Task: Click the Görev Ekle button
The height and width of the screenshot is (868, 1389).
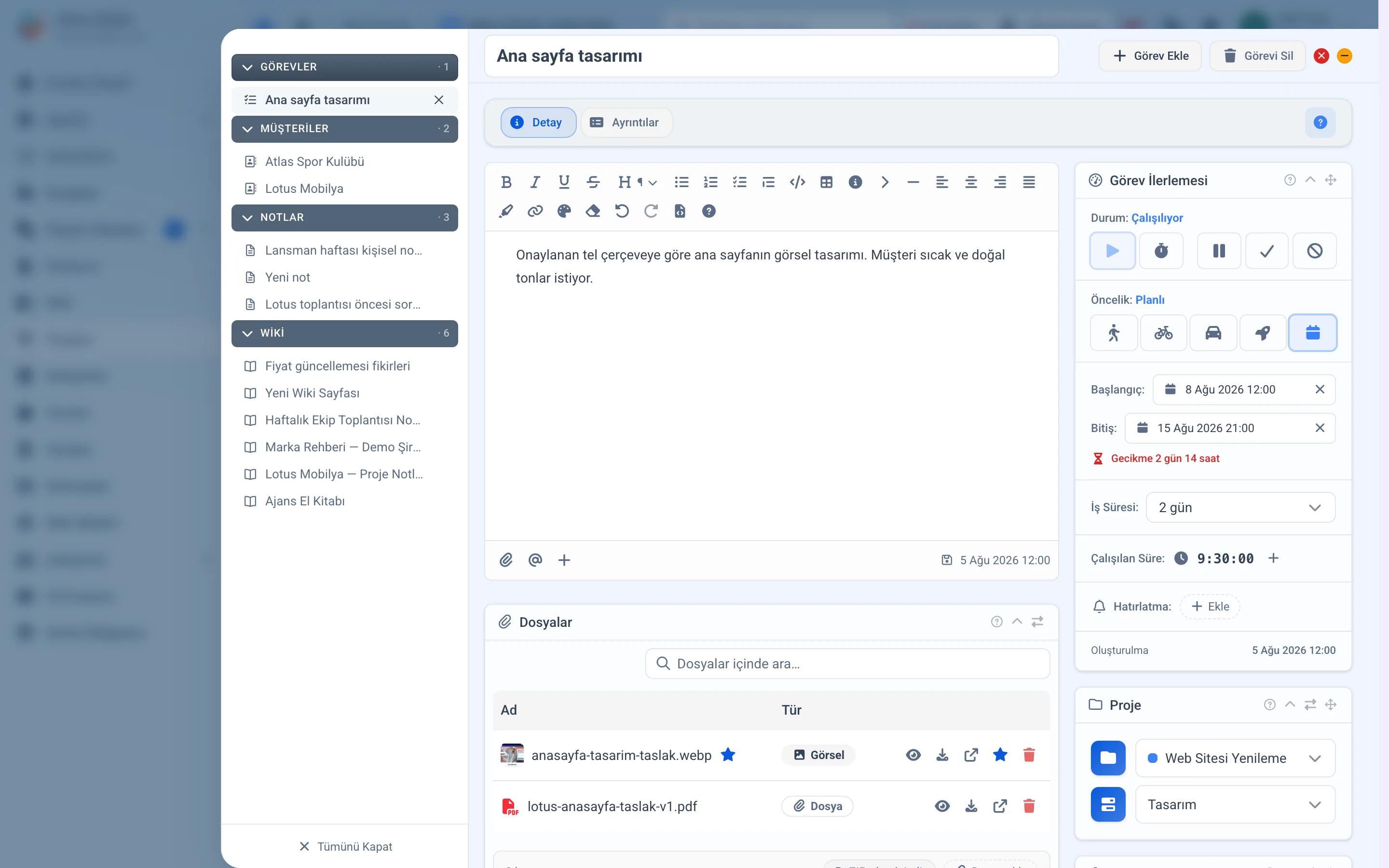Action: click(1150, 55)
